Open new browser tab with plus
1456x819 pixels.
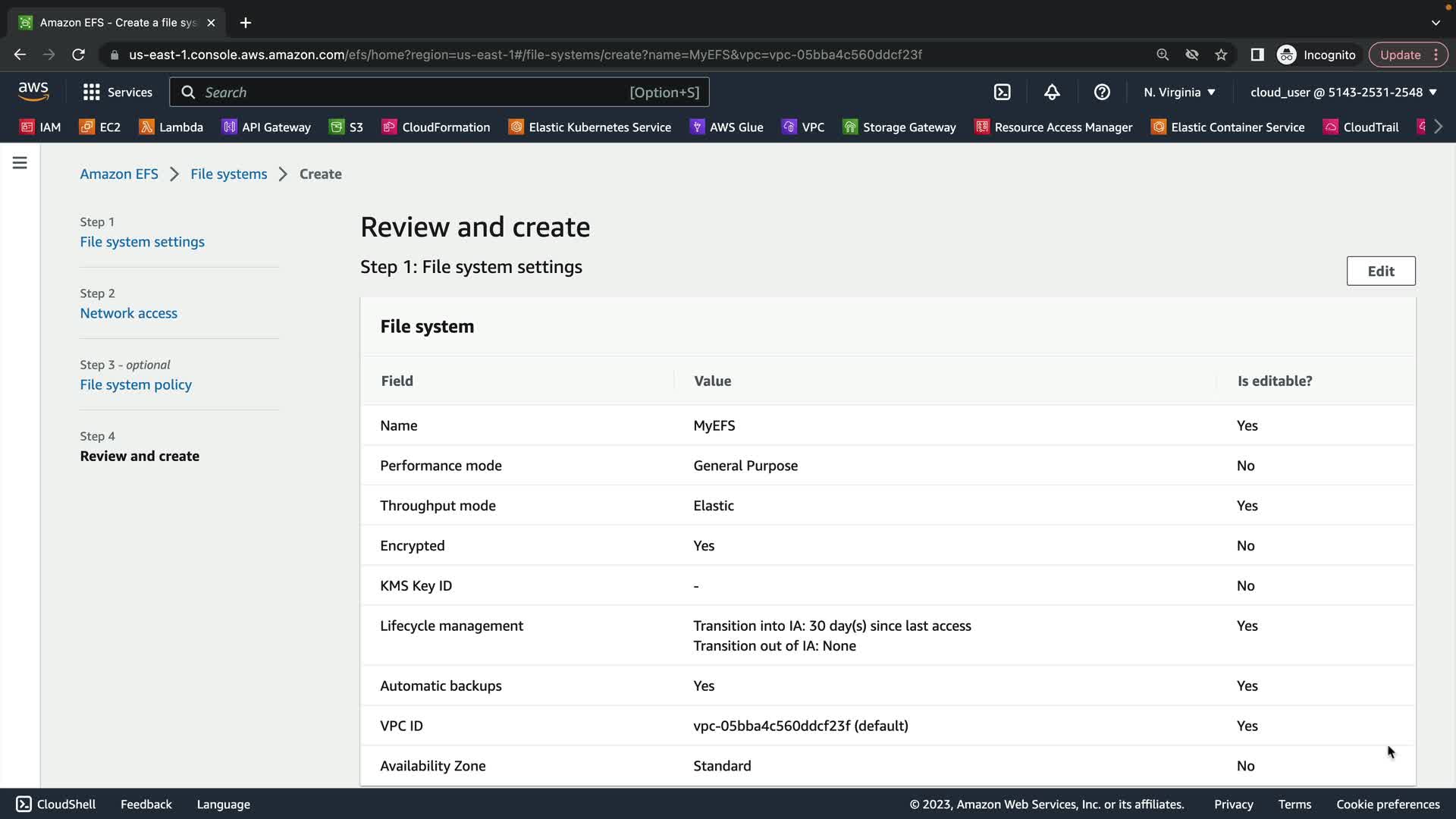click(x=246, y=23)
